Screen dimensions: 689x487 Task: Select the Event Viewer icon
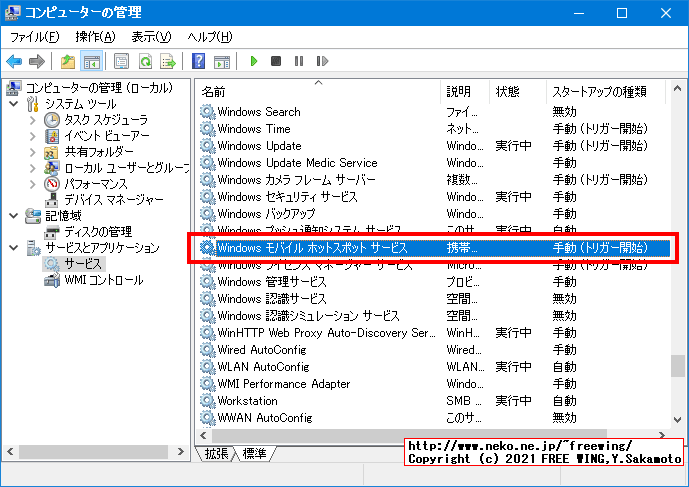(52, 136)
